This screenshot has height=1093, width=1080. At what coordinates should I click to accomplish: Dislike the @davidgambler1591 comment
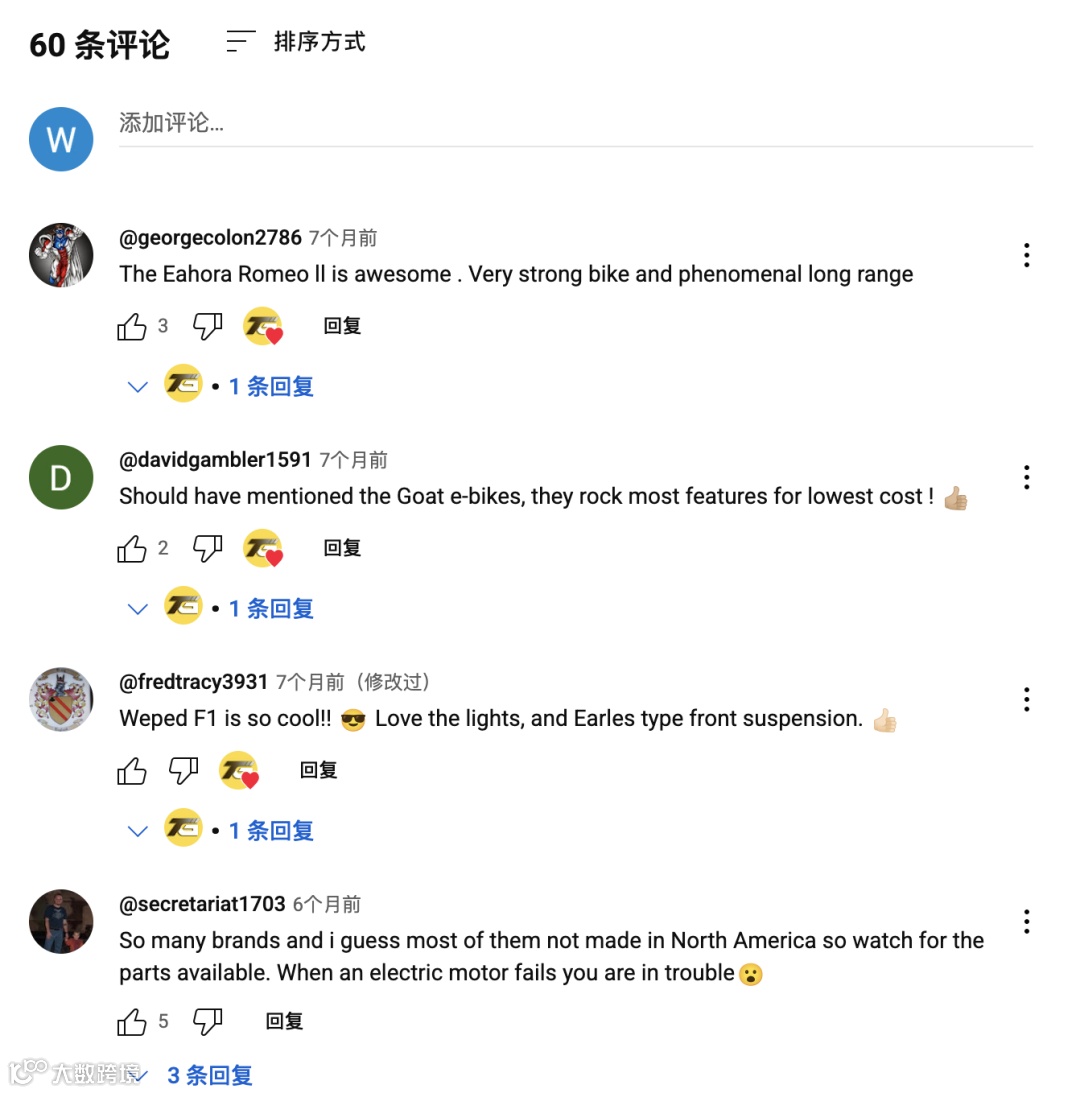coord(207,549)
